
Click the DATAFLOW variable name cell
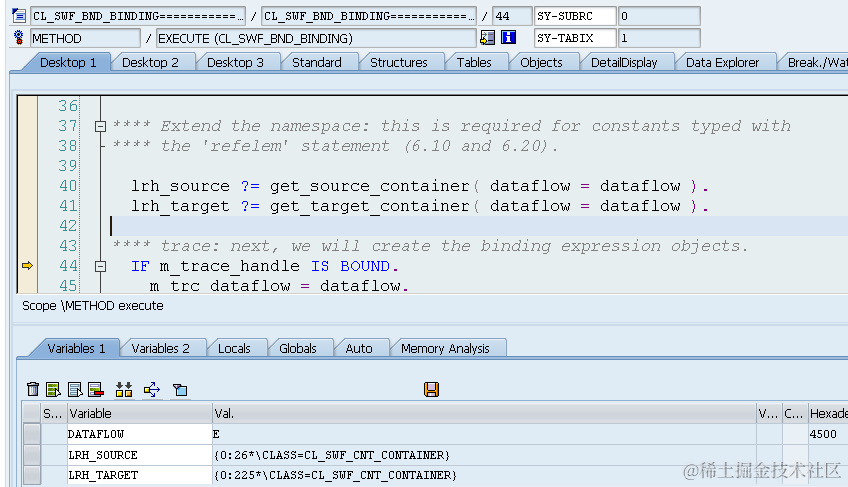140,434
